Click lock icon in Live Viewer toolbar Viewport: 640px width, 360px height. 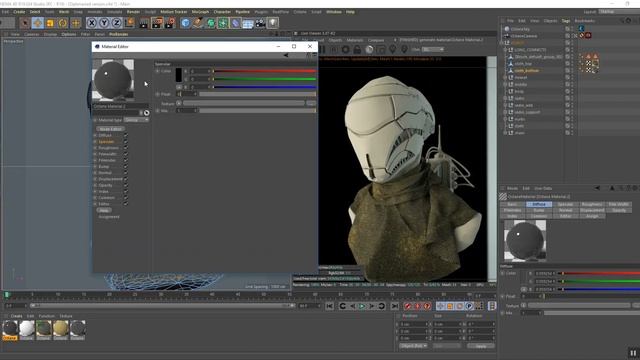[x=357, y=49]
